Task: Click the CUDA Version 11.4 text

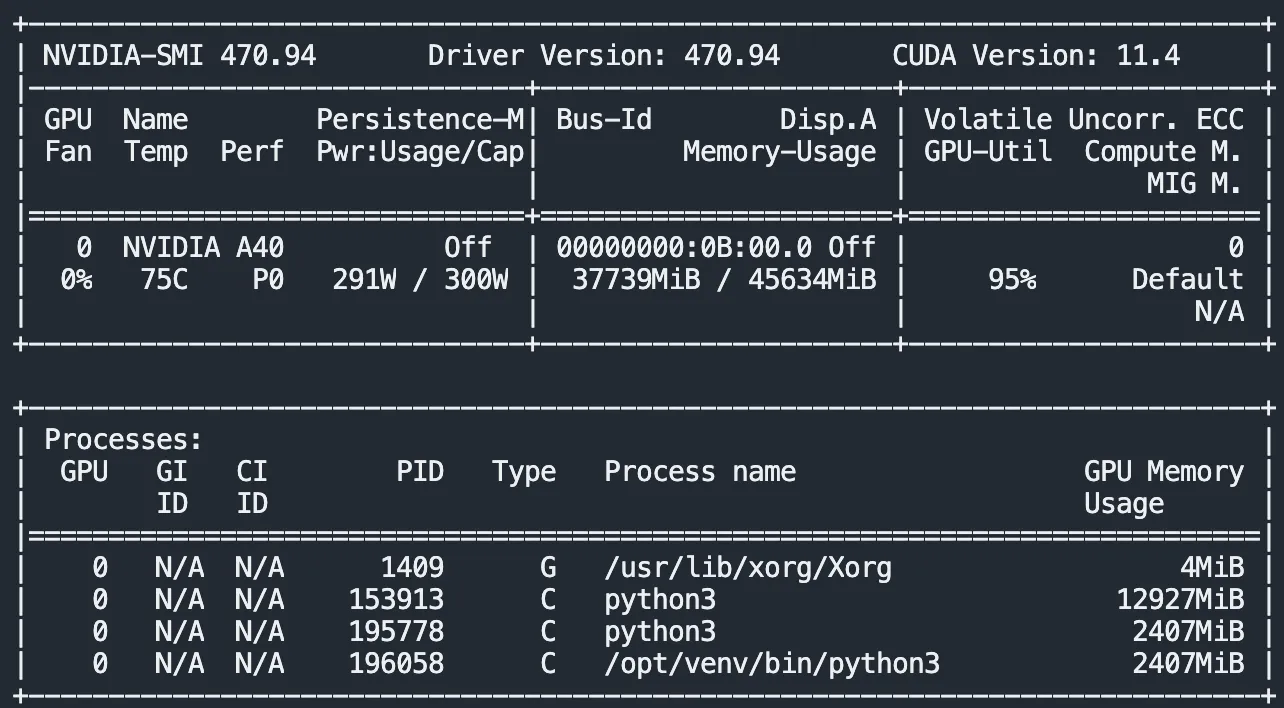Action: 1036,55
